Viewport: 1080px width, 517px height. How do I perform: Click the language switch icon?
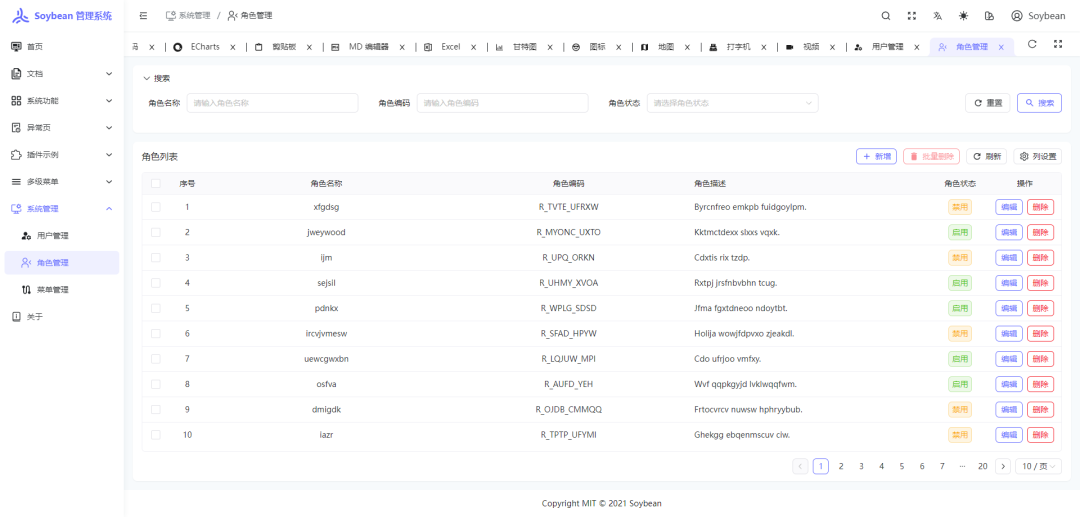937,16
